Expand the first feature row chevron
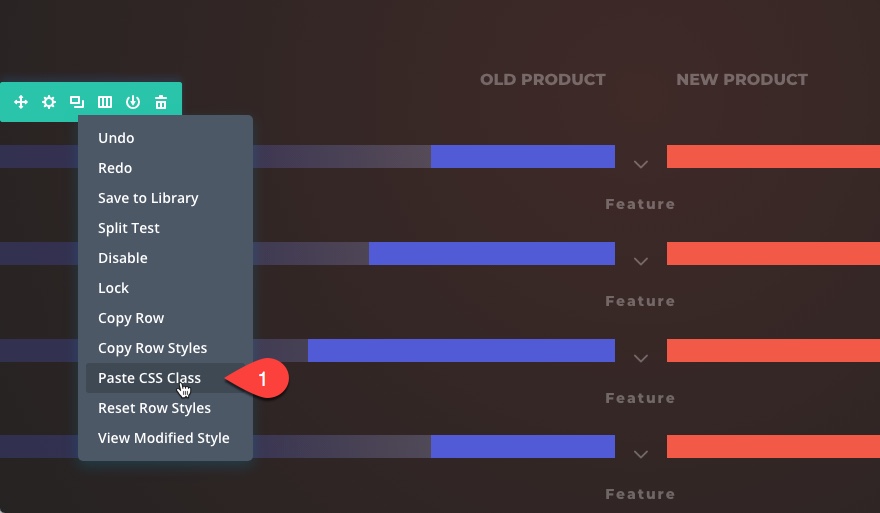Image resolution: width=880 pixels, height=513 pixels. click(x=641, y=164)
